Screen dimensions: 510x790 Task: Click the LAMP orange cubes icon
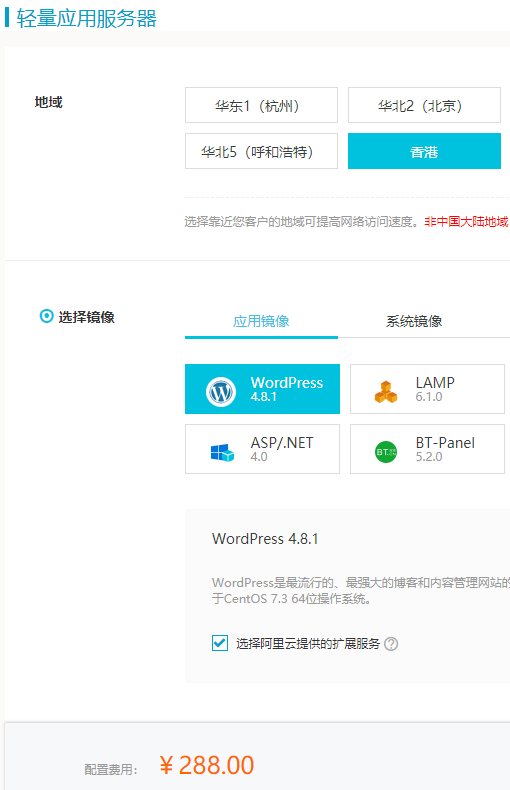386,392
